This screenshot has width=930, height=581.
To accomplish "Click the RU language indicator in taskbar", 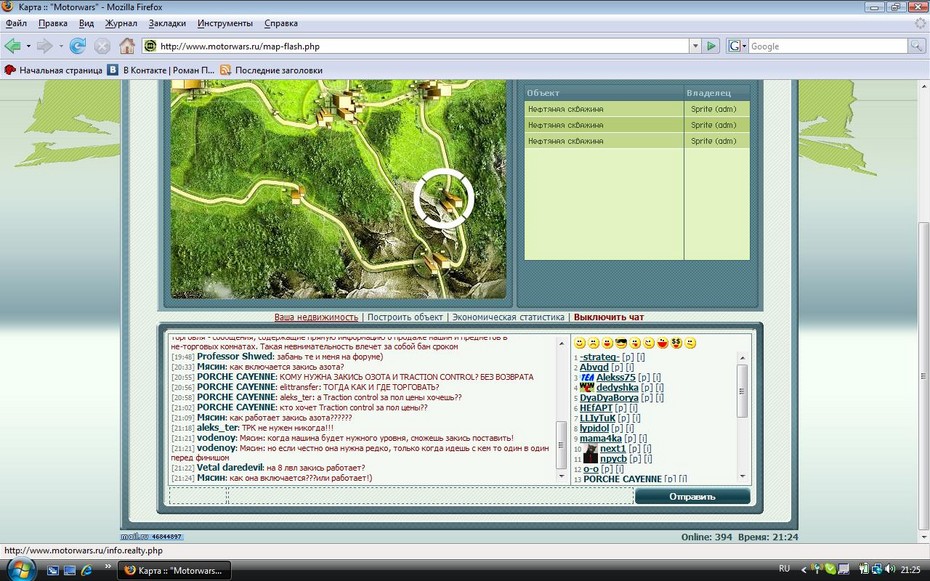I will tap(784, 569).
